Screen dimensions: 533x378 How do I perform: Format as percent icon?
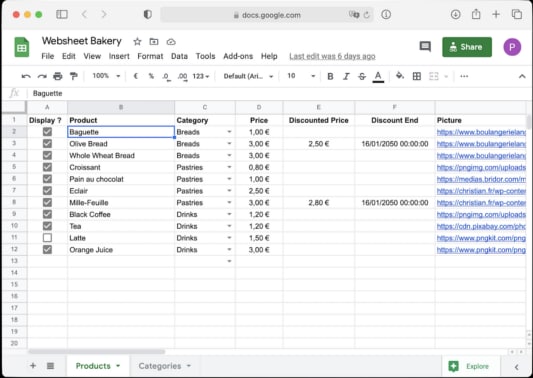pyautogui.click(x=151, y=76)
